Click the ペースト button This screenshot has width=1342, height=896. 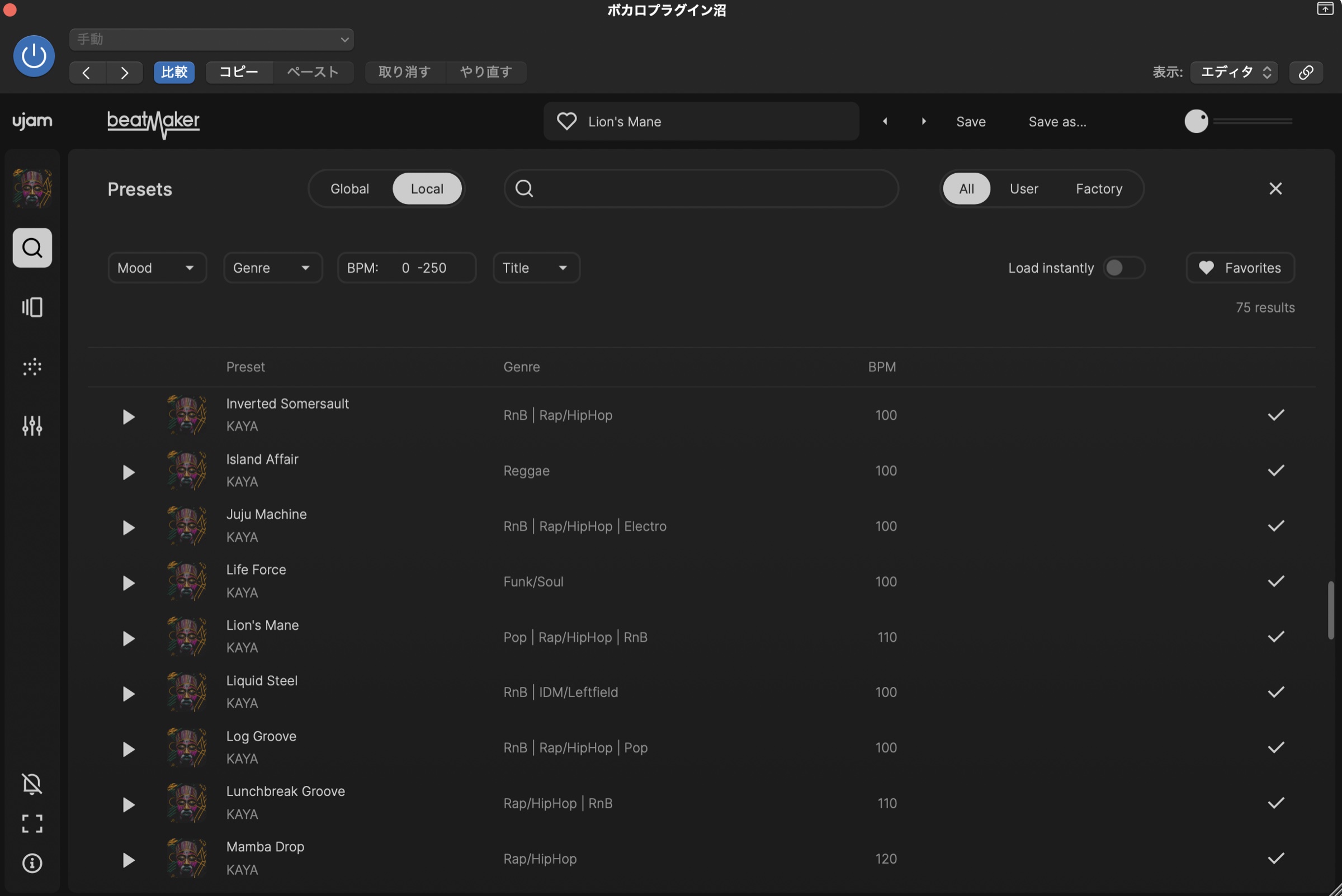(x=313, y=72)
